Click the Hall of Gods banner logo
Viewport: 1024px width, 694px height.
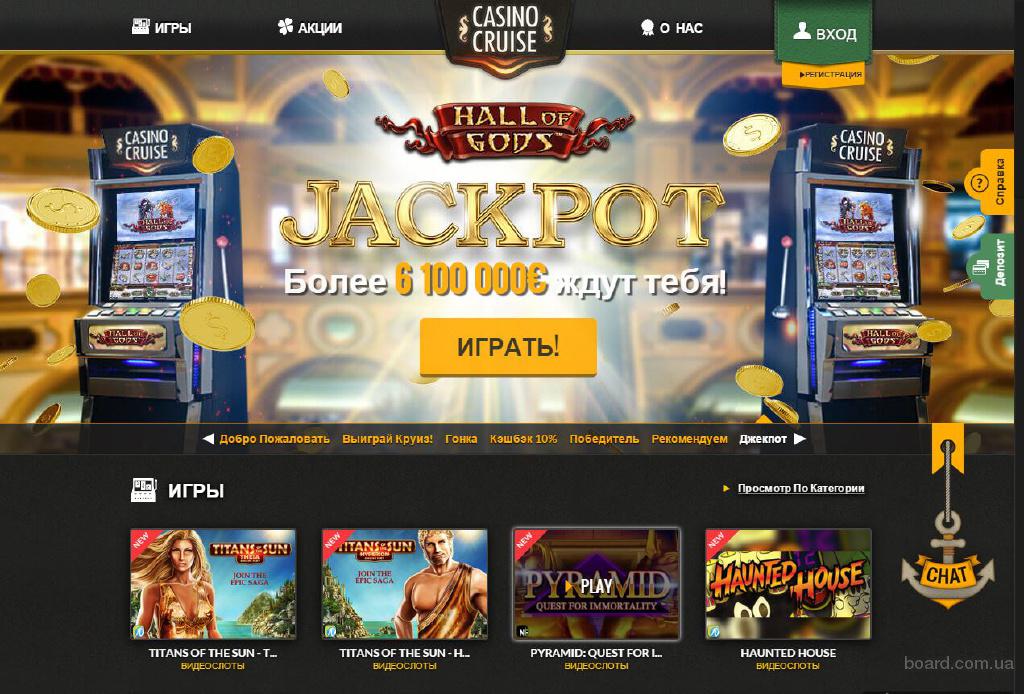504,131
